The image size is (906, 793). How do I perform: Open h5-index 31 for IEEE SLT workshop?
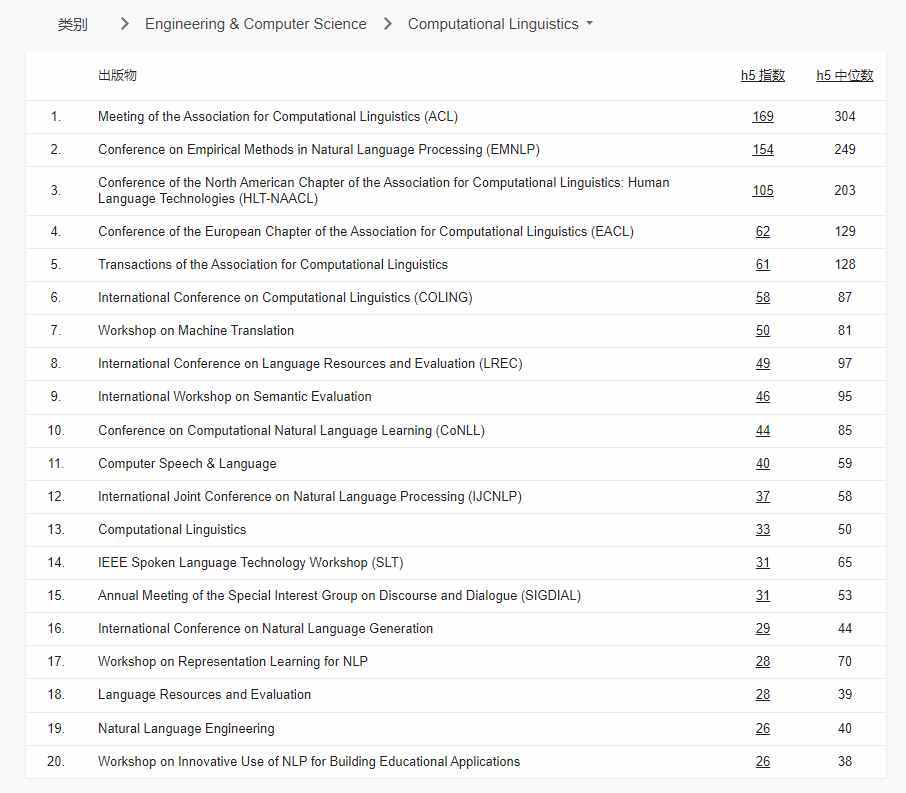(x=763, y=562)
